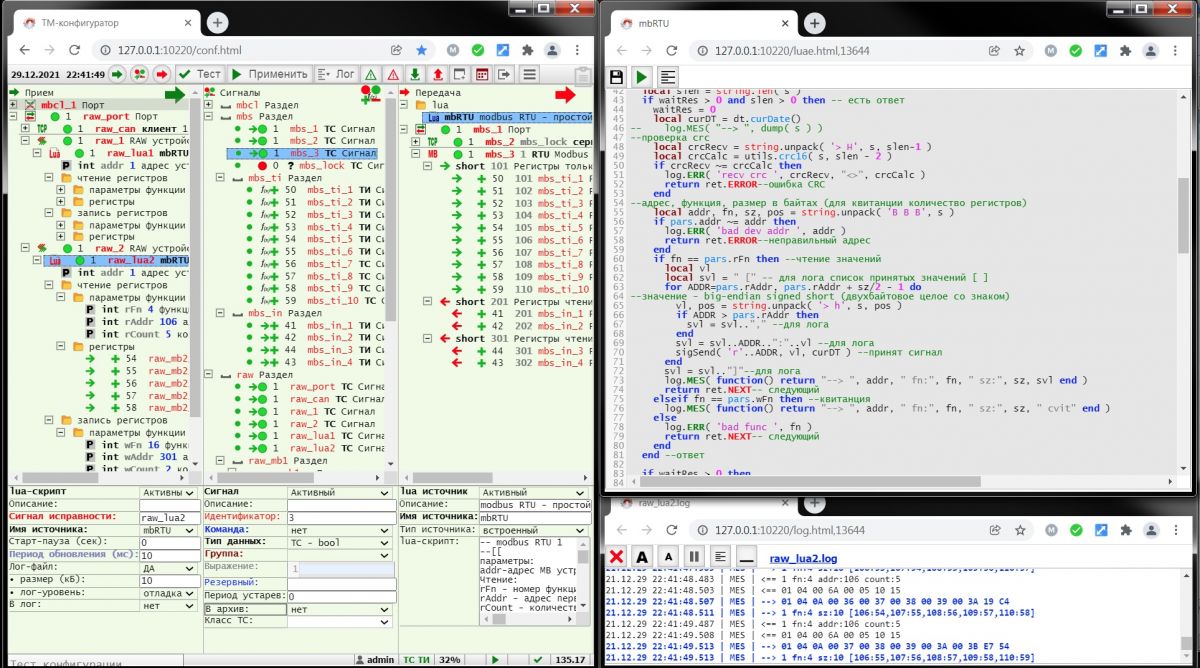Decrease the log font with small A icon
The width and height of the screenshot is (1200, 668).
tap(668, 556)
